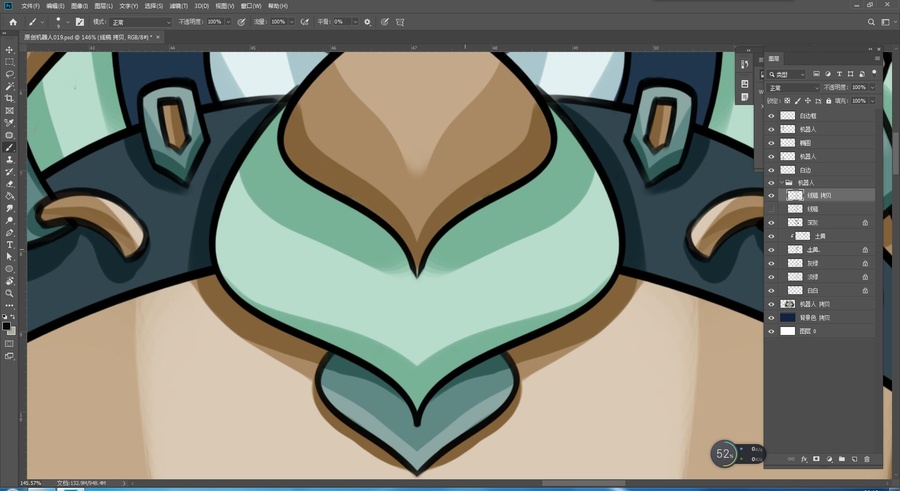Open the 编辑(E) menu
Image resolution: width=900 pixels, height=491 pixels.
click(x=55, y=6)
